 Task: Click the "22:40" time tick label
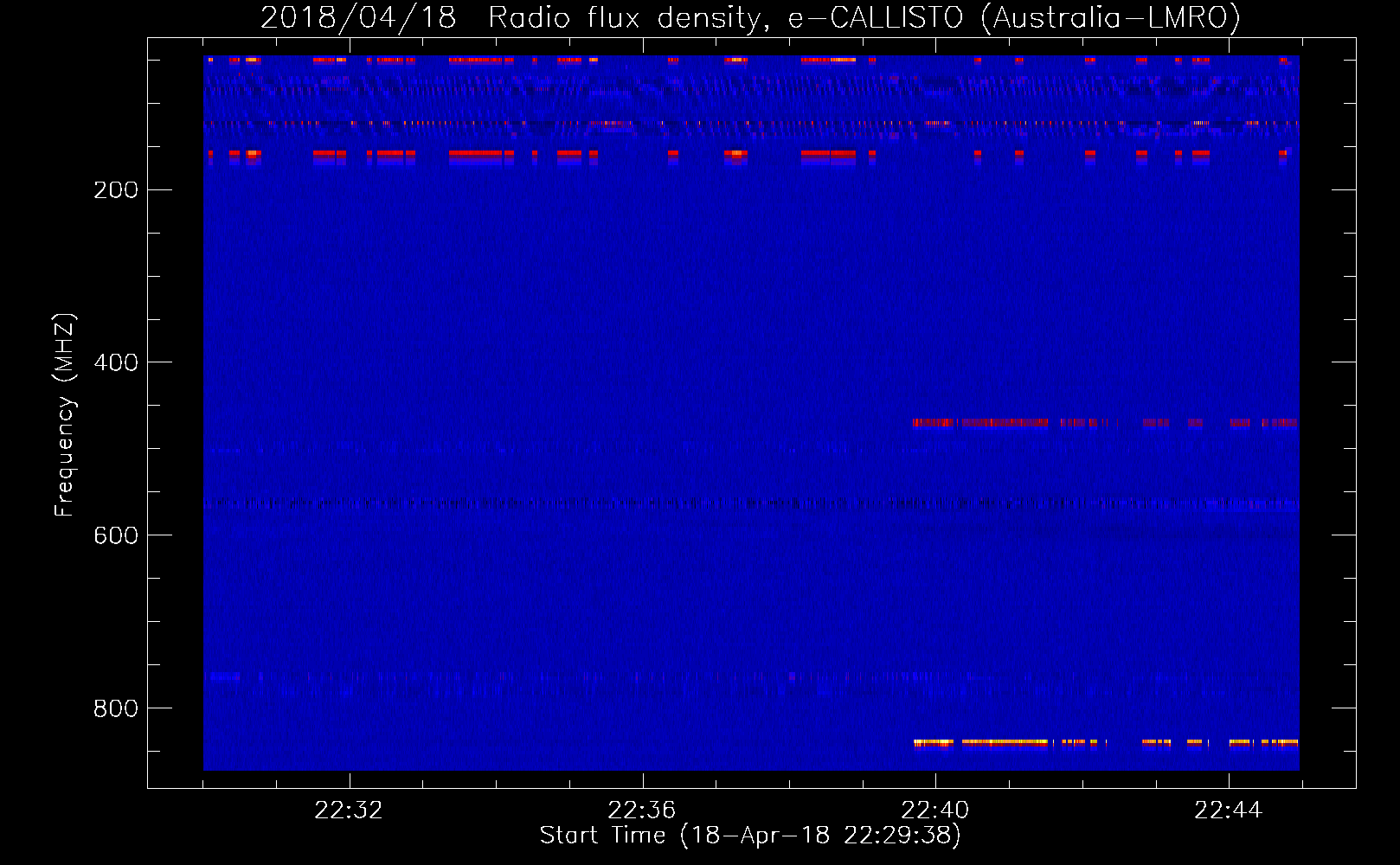935,811
